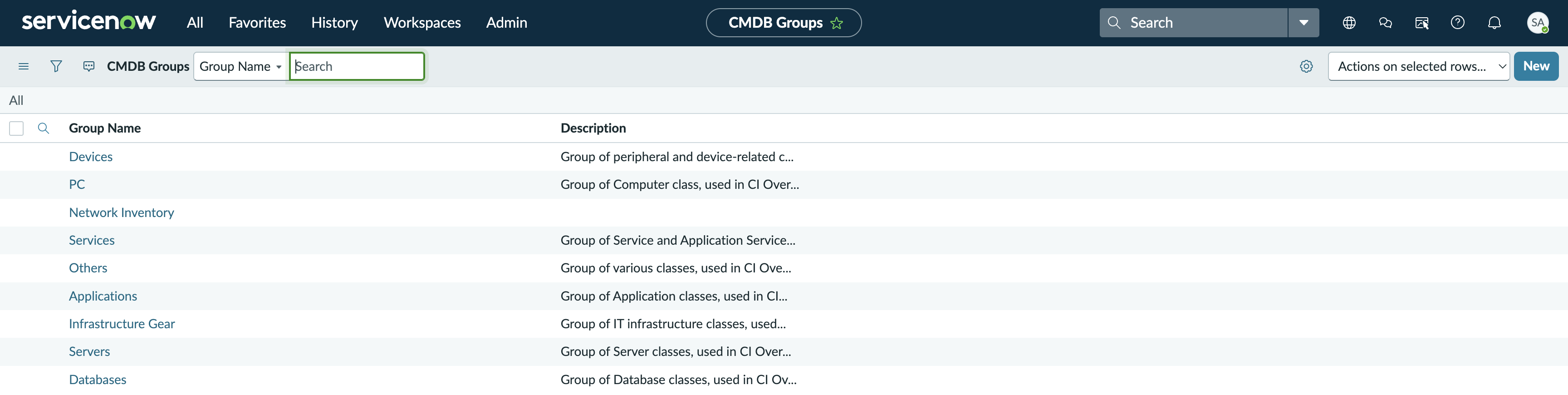Viewport: 1568px width, 395px height.
Task: Open the Services group record
Action: point(91,240)
